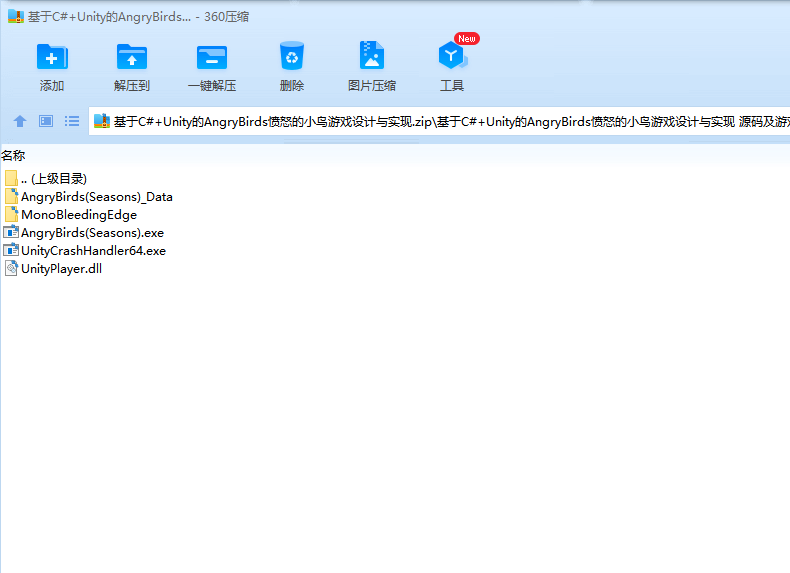Viewport: 790px width, 573px height.
Task: Select the AngryBirds(Seasons)_Data folder name
Action: point(97,197)
